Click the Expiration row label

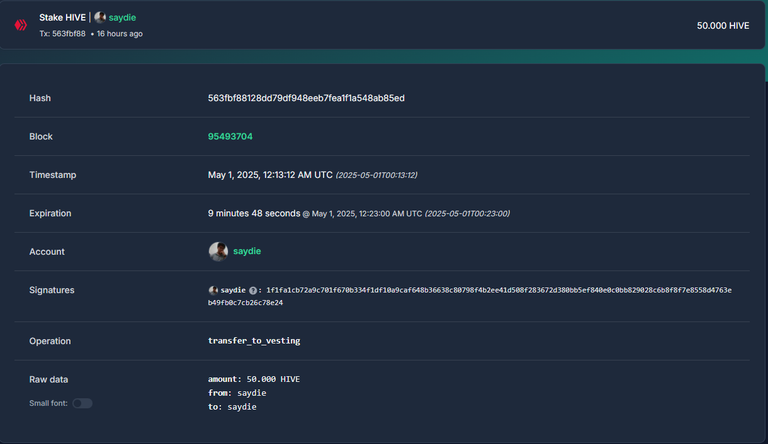(50, 213)
